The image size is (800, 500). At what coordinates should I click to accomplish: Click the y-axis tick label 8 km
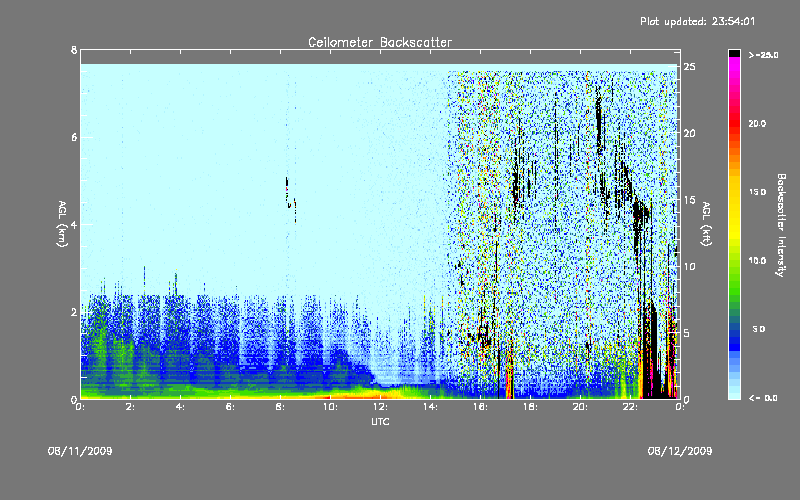tap(74, 50)
